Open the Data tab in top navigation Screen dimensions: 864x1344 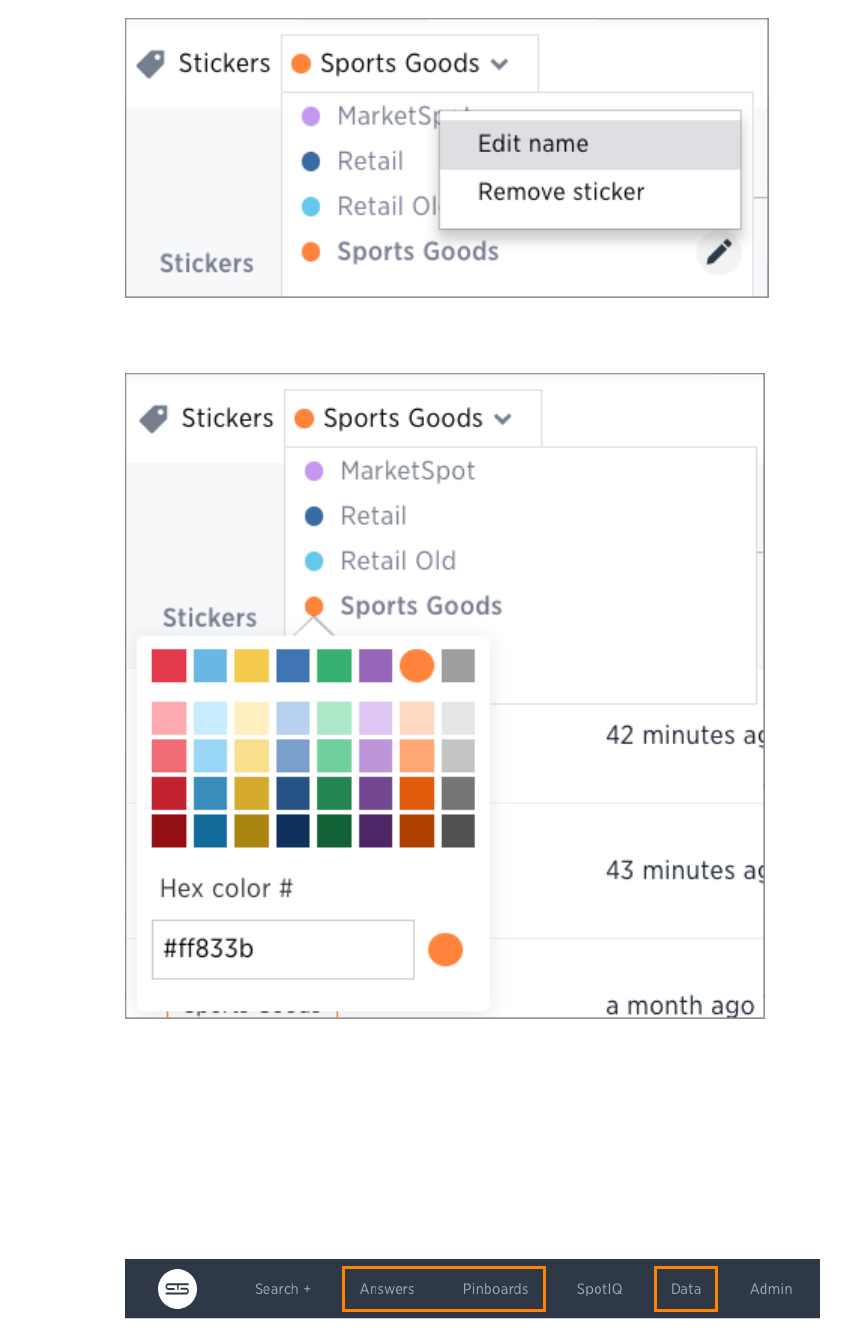click(686, 1289)
